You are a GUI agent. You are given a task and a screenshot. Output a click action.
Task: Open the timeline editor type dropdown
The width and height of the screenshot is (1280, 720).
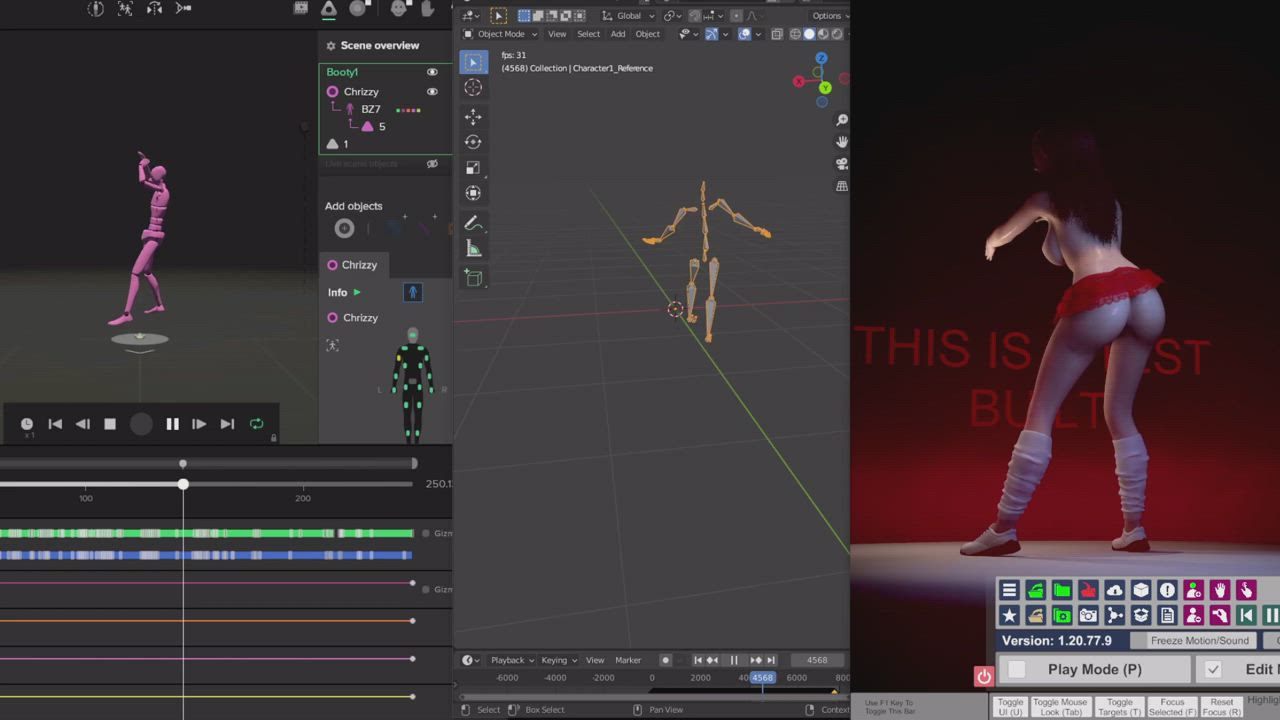point(469,660)
